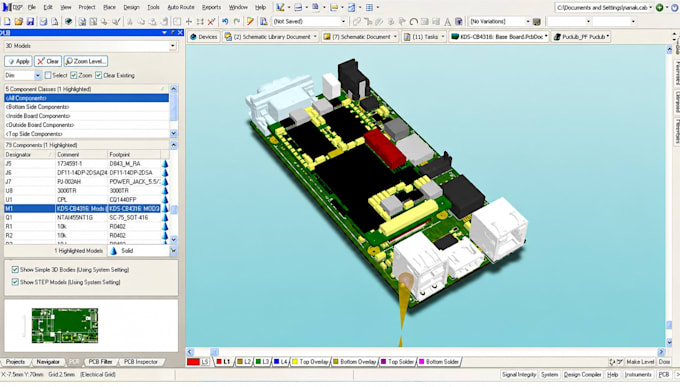Open the Documents and Settings path dropdown
The width and height of the screenshot is (680, 387).
click(x=651, y=7)
